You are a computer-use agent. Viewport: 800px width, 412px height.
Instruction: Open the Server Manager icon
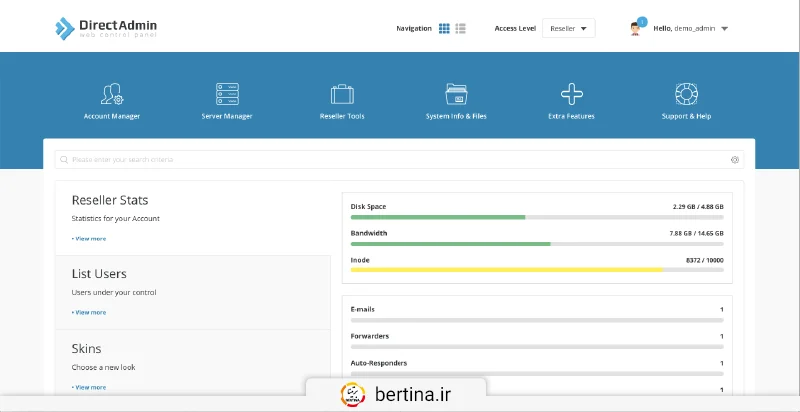point(227,95)
